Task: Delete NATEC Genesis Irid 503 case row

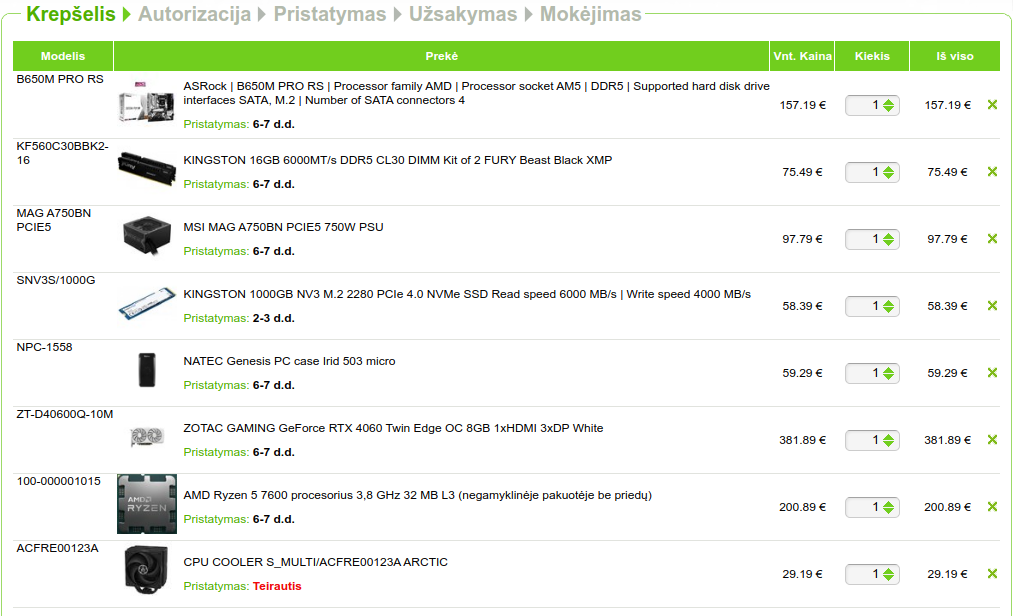Action: (x=992, y=372)
